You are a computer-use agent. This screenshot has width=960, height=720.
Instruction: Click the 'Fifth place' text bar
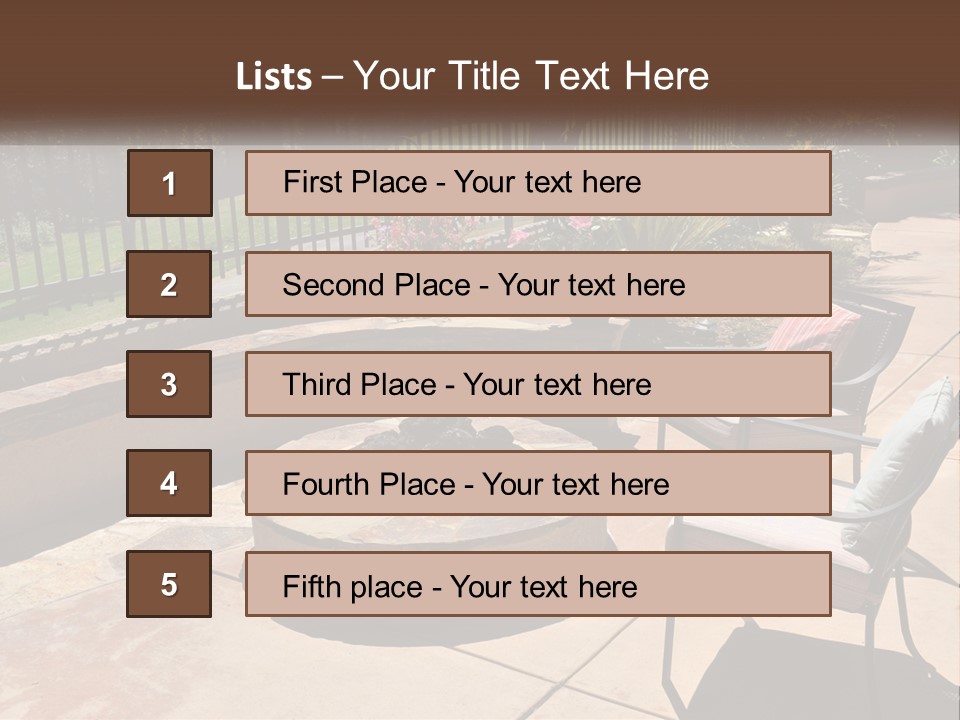[538, 584]
